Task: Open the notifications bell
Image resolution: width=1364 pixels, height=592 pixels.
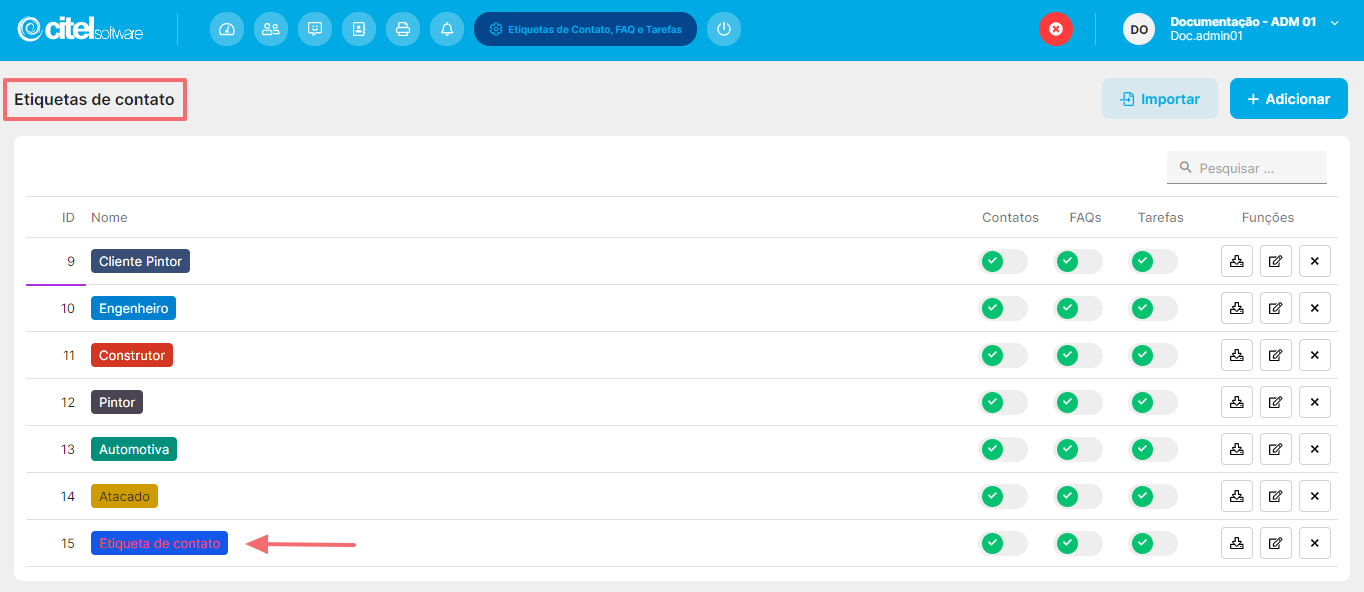Action: [447, 29]
